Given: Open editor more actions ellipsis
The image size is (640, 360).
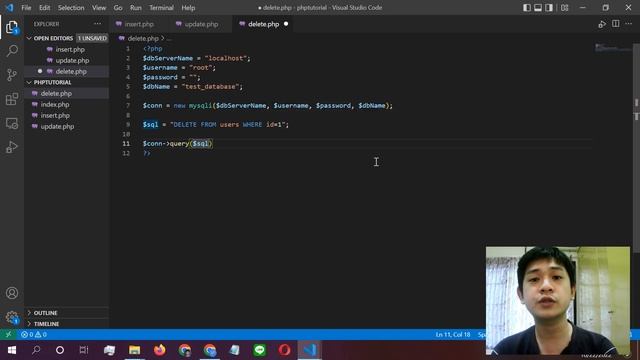Looking at the screenshot, I should pos(629,24).
